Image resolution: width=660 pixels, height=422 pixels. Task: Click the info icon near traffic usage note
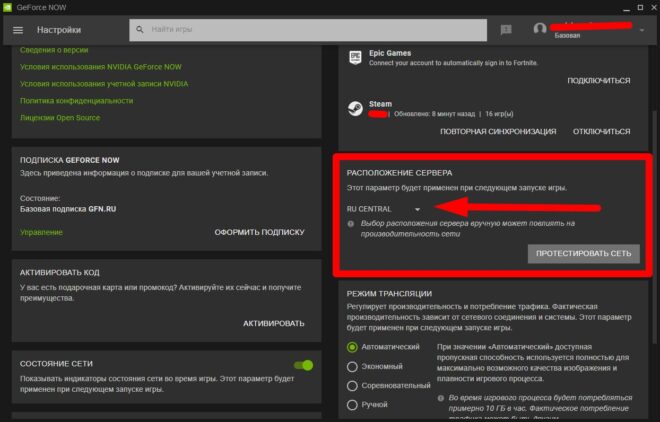440,398
